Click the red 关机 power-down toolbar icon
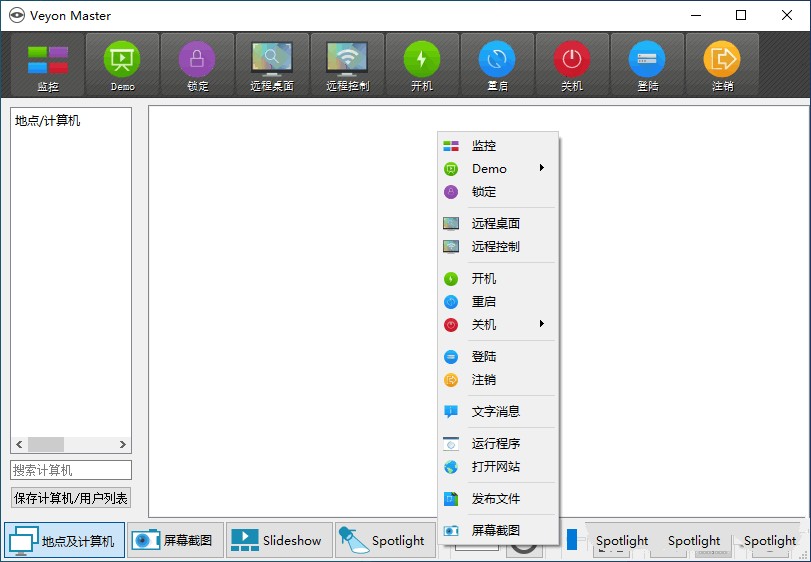 tap(572, 65)
